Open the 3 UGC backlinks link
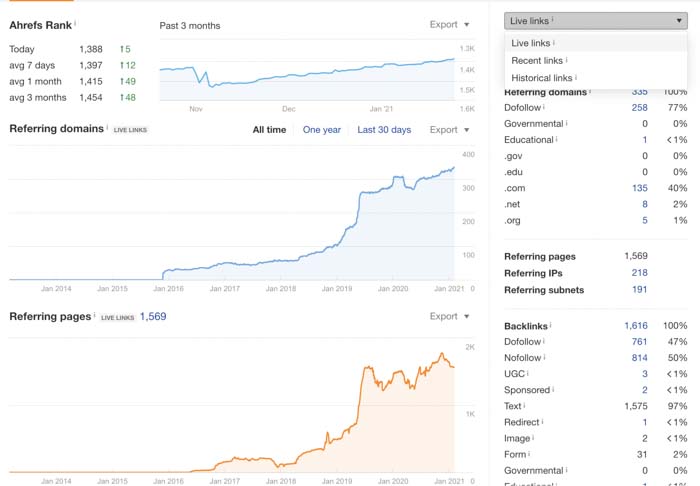The image size is (700, 486). coord(645,374)
